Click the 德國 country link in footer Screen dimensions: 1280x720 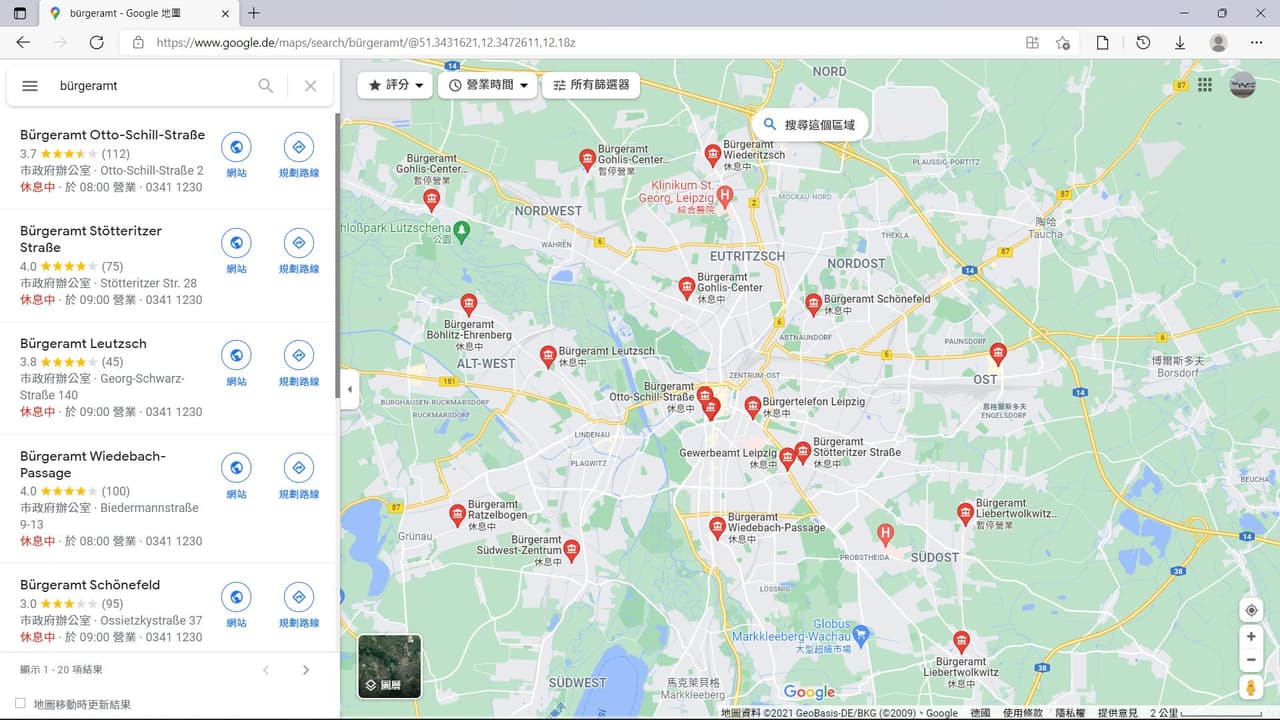click(980, 713)
